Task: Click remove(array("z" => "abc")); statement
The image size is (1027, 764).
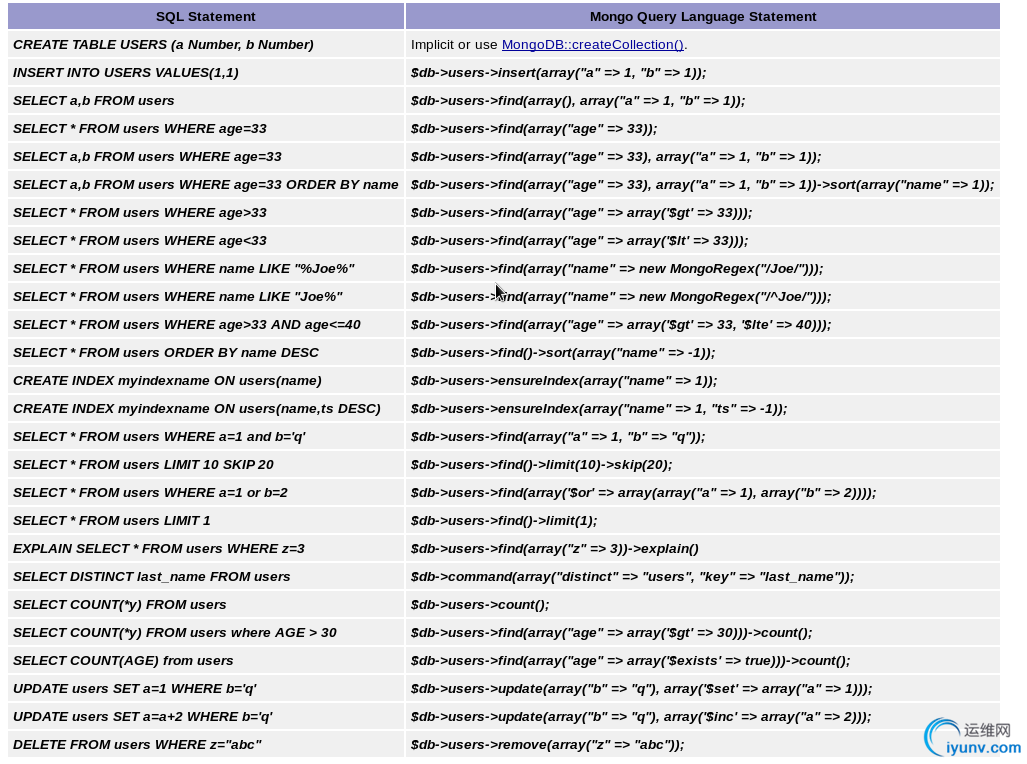Action: [x=703, y=745]
